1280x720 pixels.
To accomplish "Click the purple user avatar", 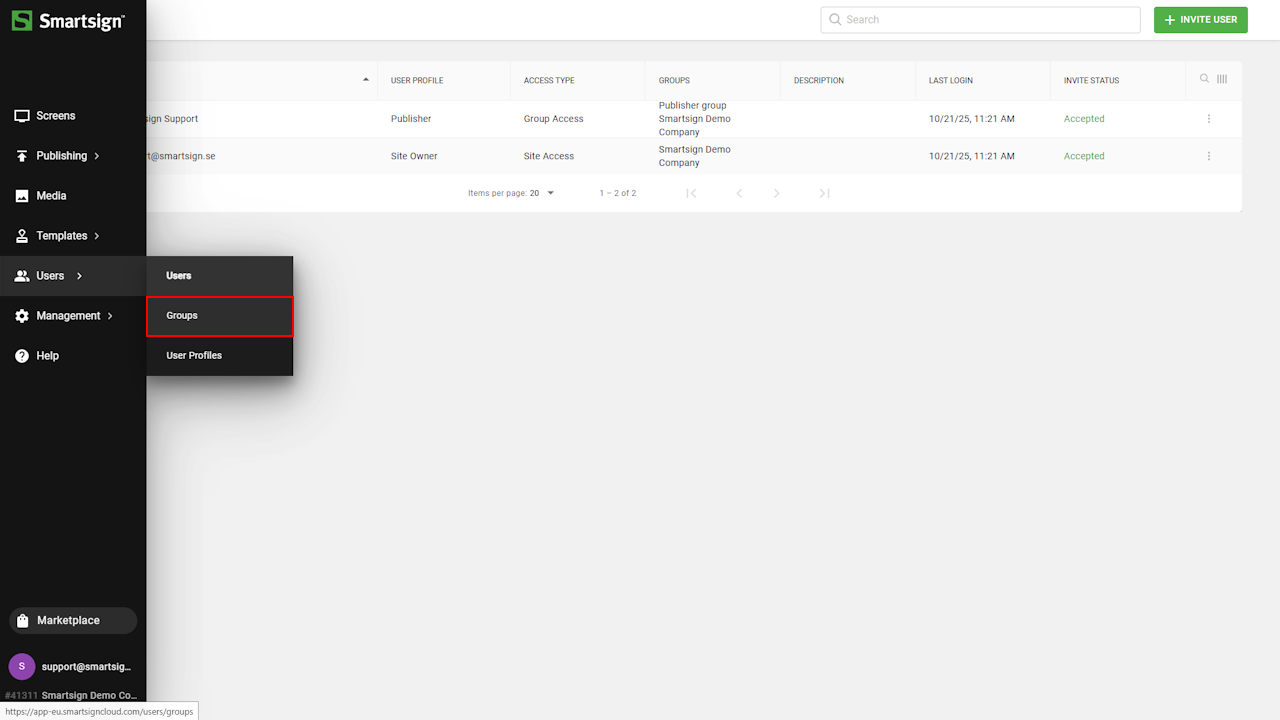I will (22, 666).
